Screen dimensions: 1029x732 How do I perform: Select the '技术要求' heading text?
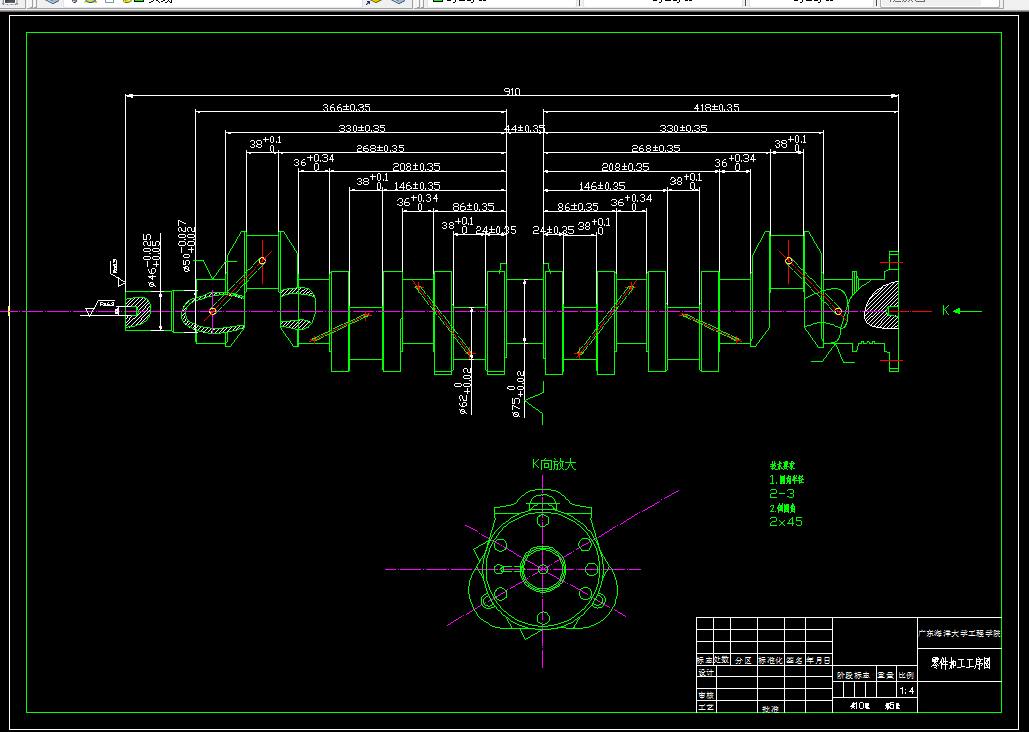[782, 465]
